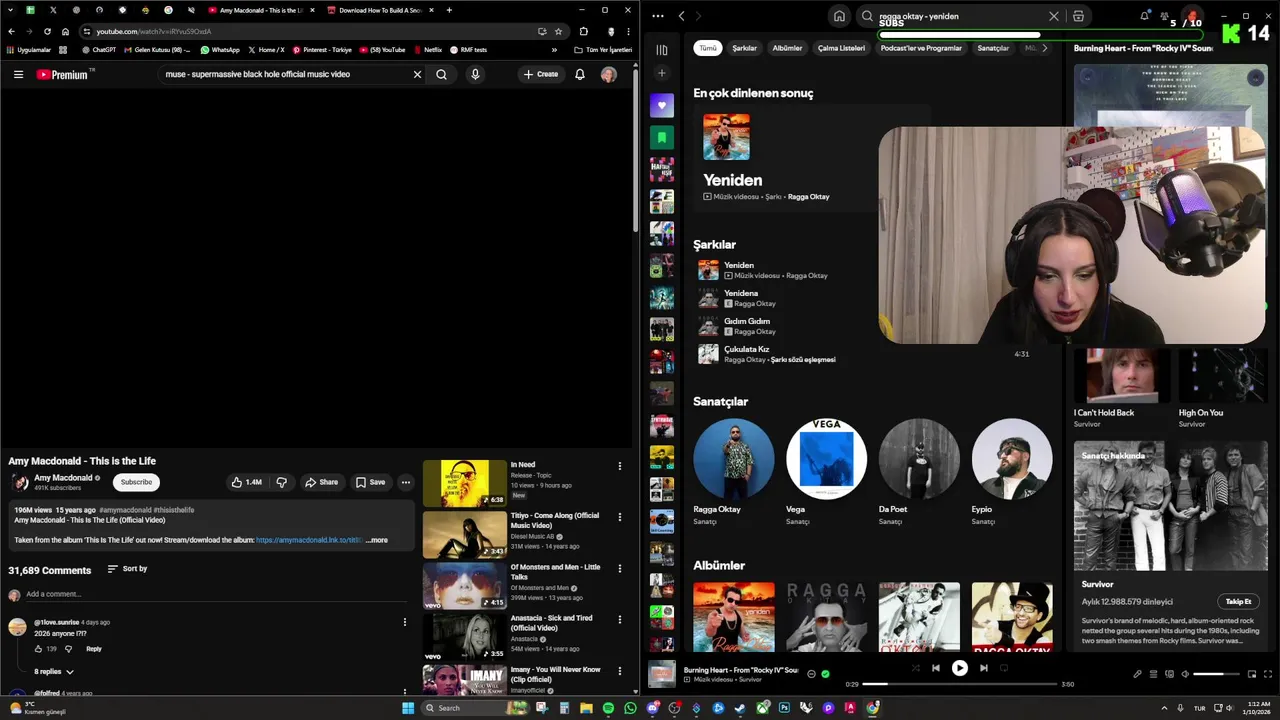The width and height of the screenshot is (1280, 720).
Task: Share the This is the Life video
Action: (322, 482)
